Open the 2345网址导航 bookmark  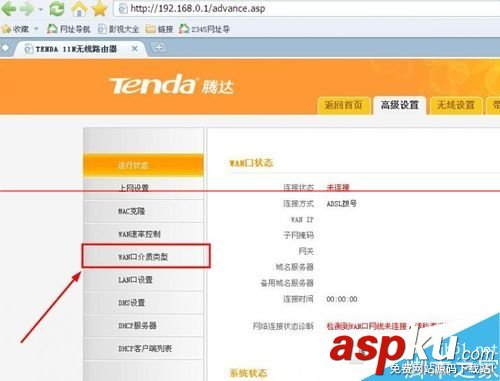[x=204, y=29]
